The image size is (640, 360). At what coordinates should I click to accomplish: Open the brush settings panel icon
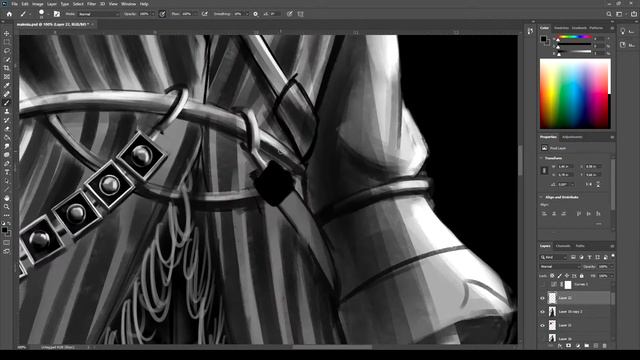point(57,14)
